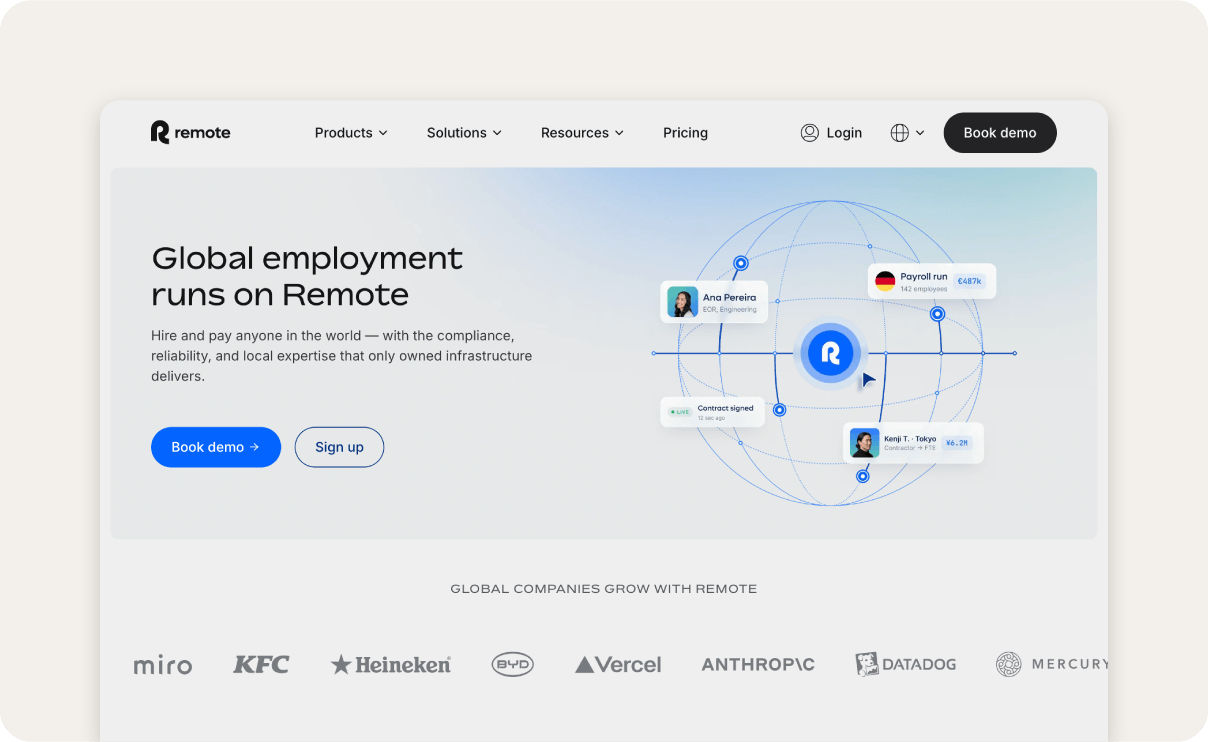Click the Anthropic logo
The height and width of the screenshot is (742, 1208).
tap(758, 664)
